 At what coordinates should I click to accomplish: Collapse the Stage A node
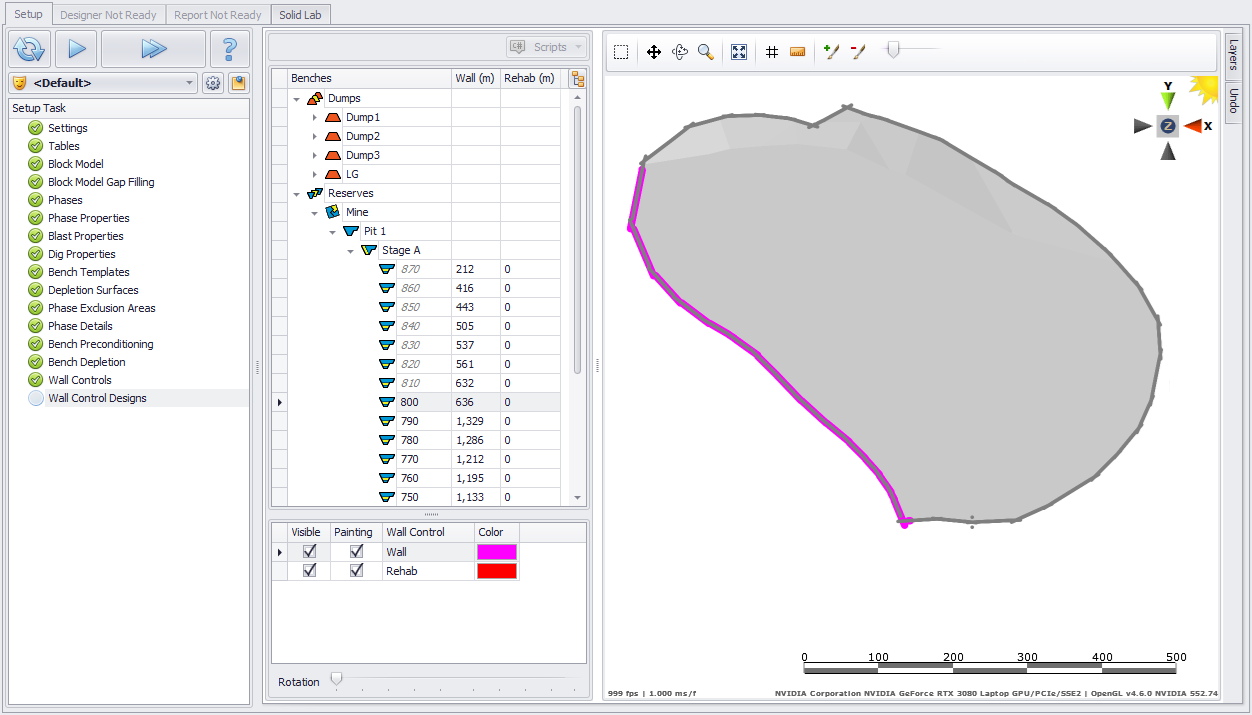point(350,251)
